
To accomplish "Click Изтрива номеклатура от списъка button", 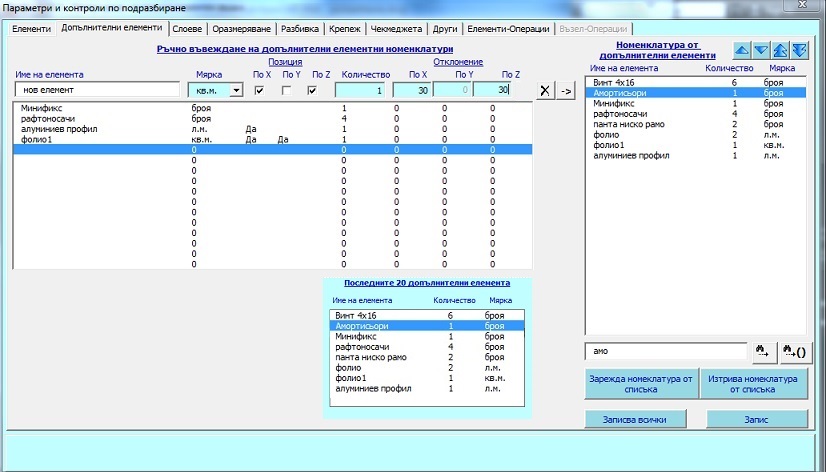I will pos(753,384).
